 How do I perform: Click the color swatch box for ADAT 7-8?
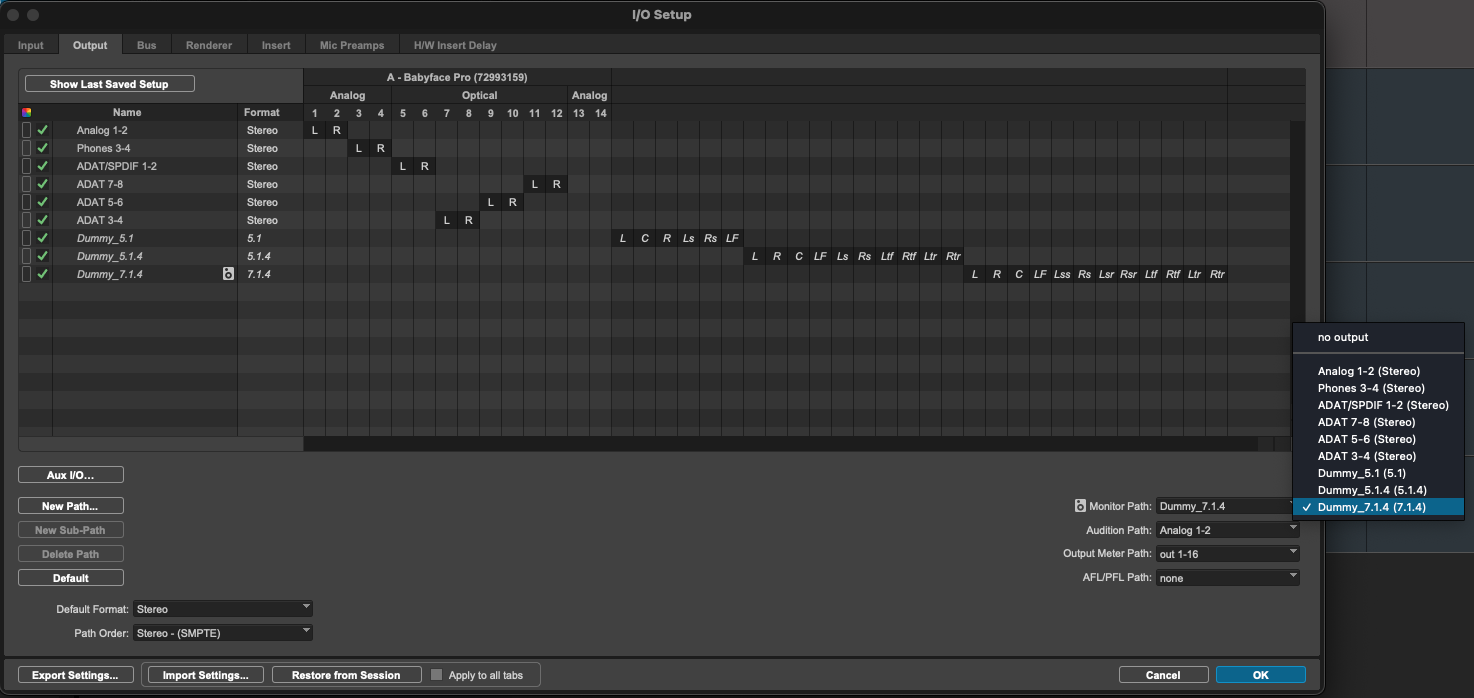coord(26,184)
